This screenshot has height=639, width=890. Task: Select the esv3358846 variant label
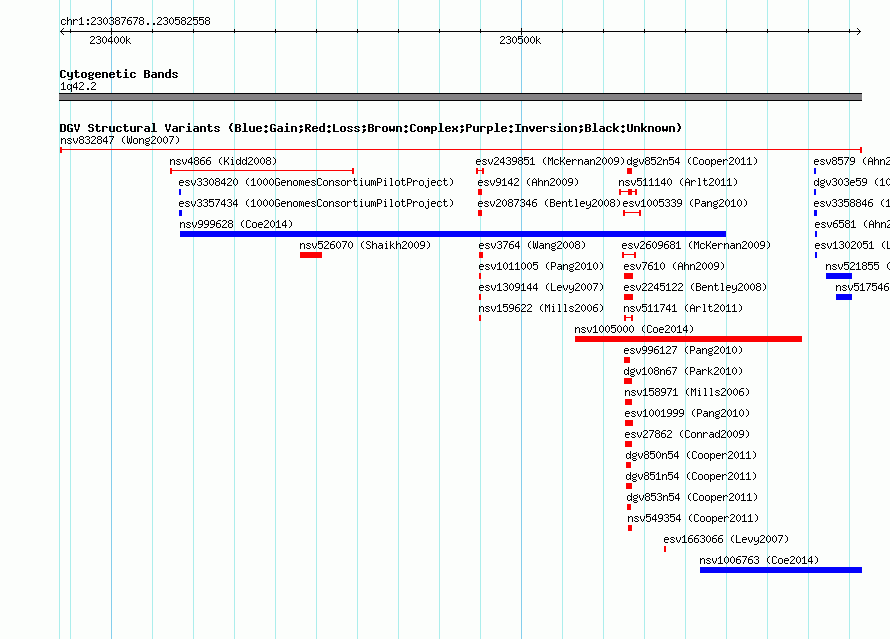coord(851,203)
